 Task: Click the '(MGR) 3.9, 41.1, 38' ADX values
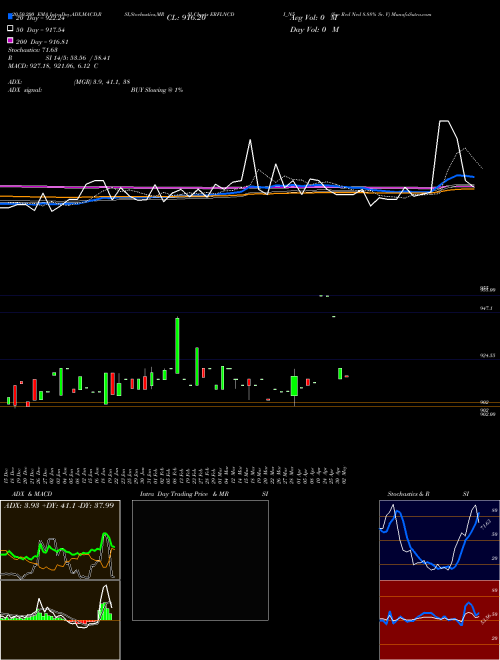(102, 82)
